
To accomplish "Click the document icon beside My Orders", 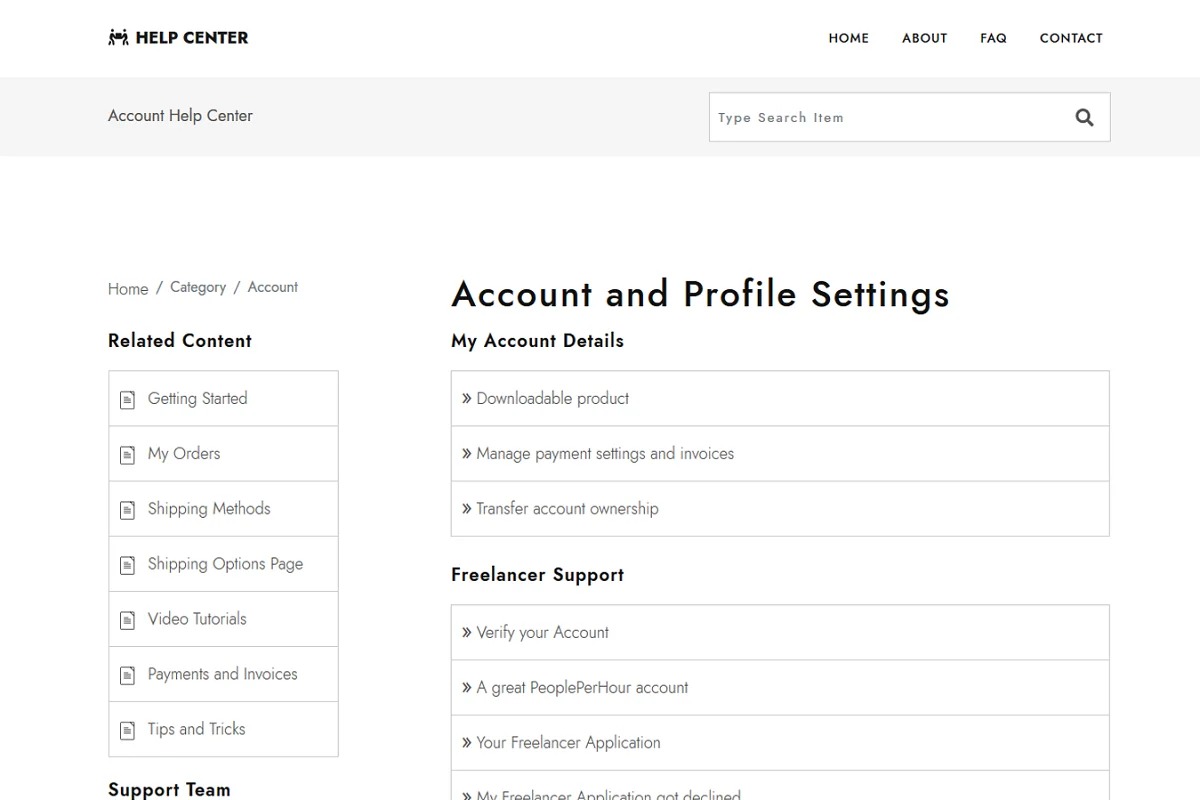I will 127,455.
